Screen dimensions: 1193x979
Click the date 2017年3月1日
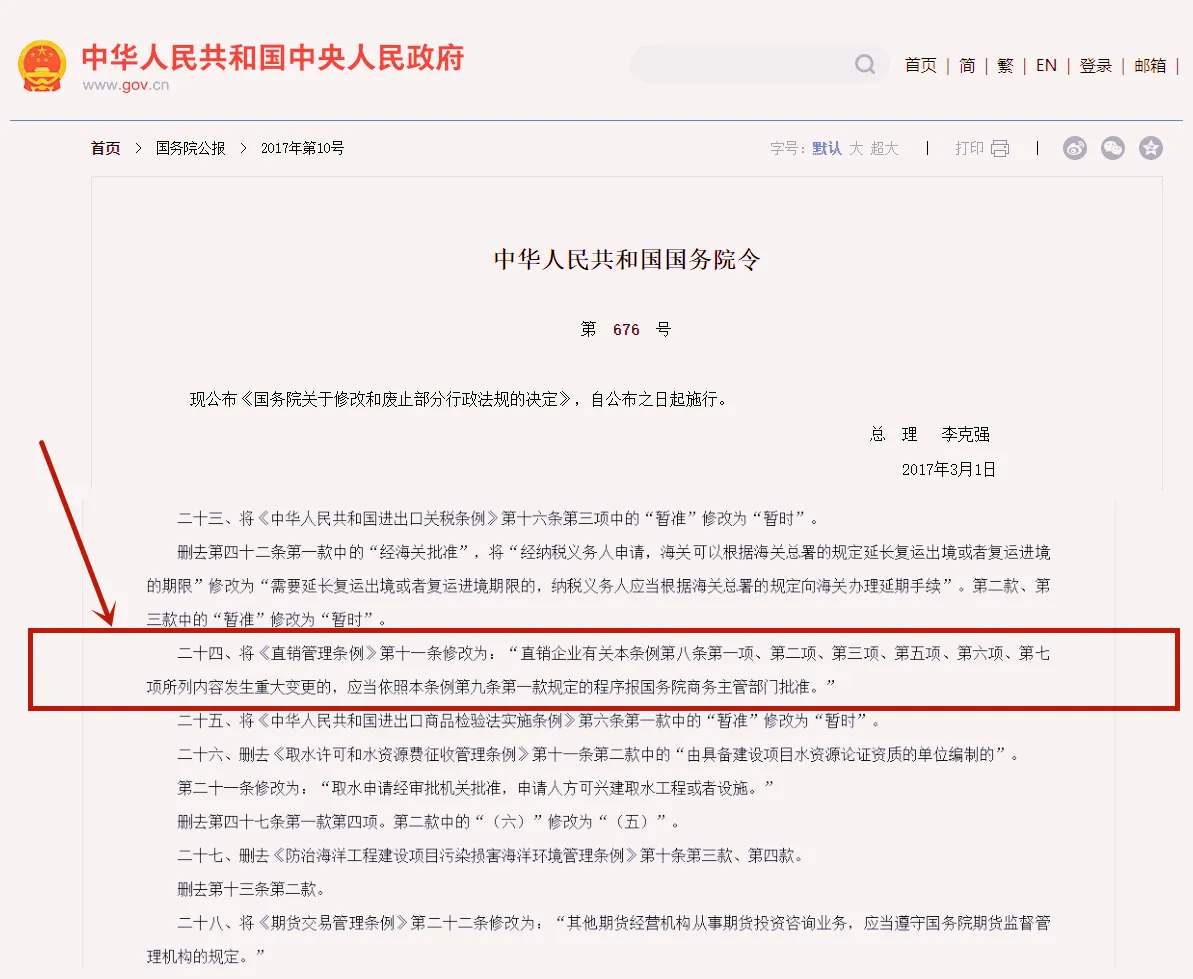click(948, 469)
